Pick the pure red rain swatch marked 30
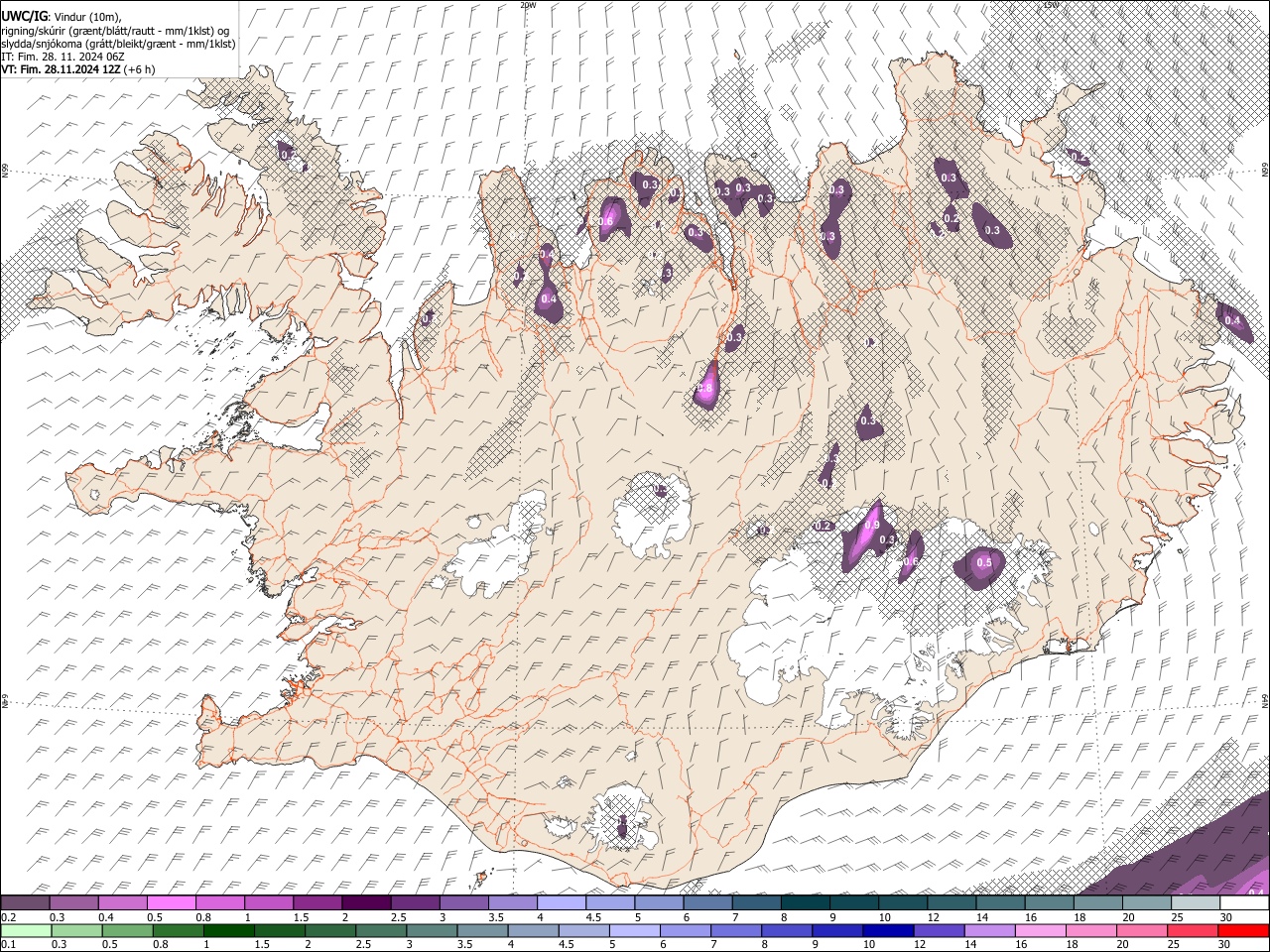This screenshot has width=1270, height=952. 1243,930
